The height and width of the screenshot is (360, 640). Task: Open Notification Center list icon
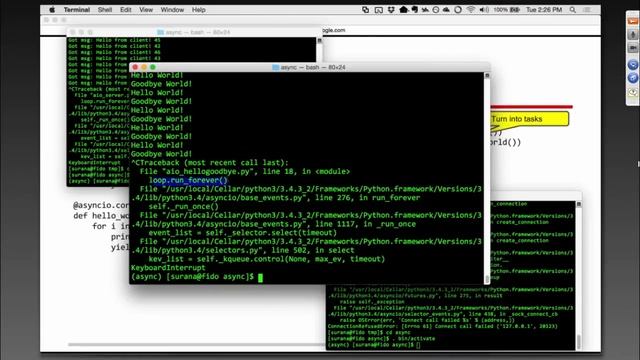pyautogui.click(x=587, y=10)
